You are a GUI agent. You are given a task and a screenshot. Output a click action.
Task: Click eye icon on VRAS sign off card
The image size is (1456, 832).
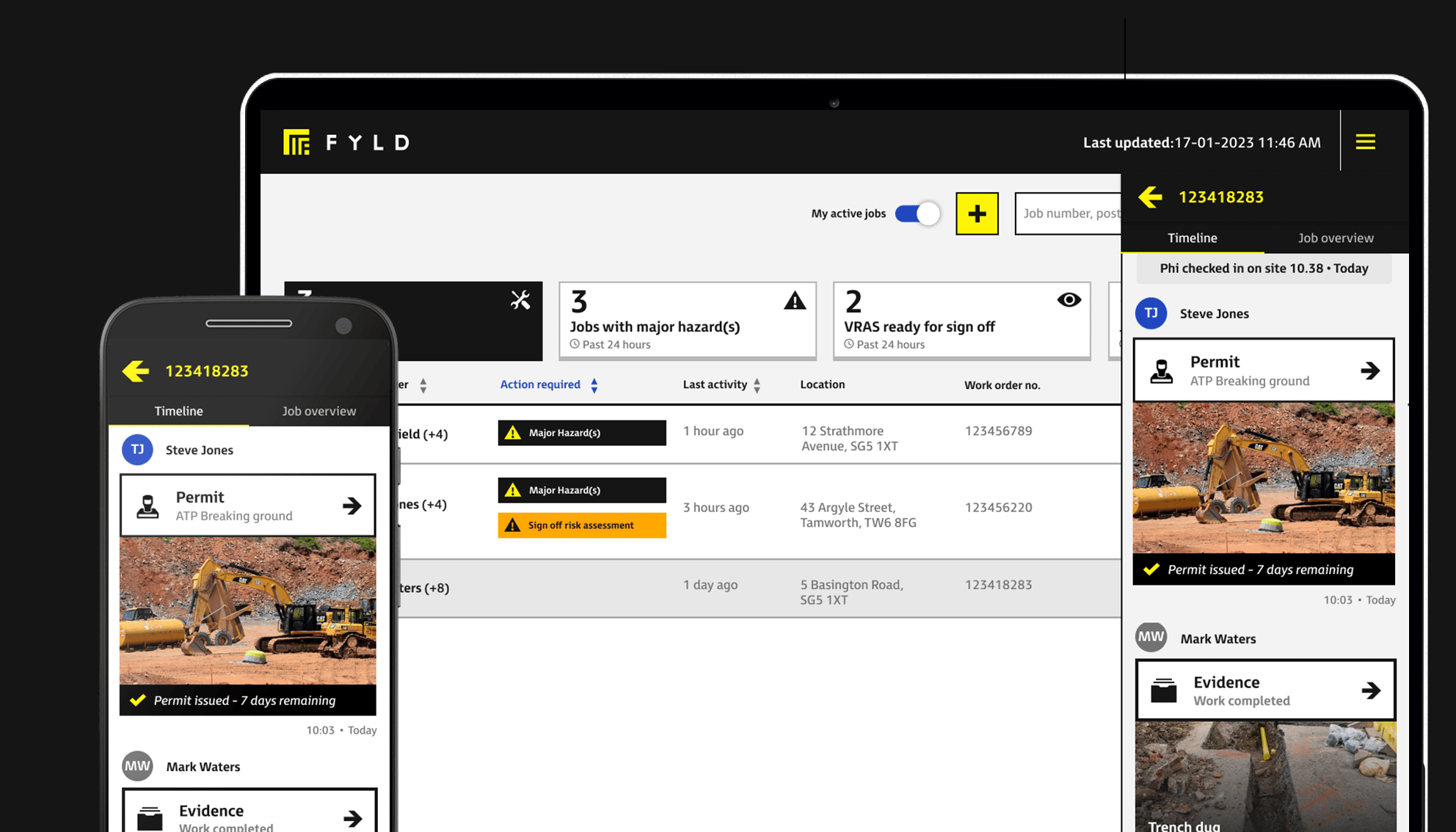[x=1069, y=300]
